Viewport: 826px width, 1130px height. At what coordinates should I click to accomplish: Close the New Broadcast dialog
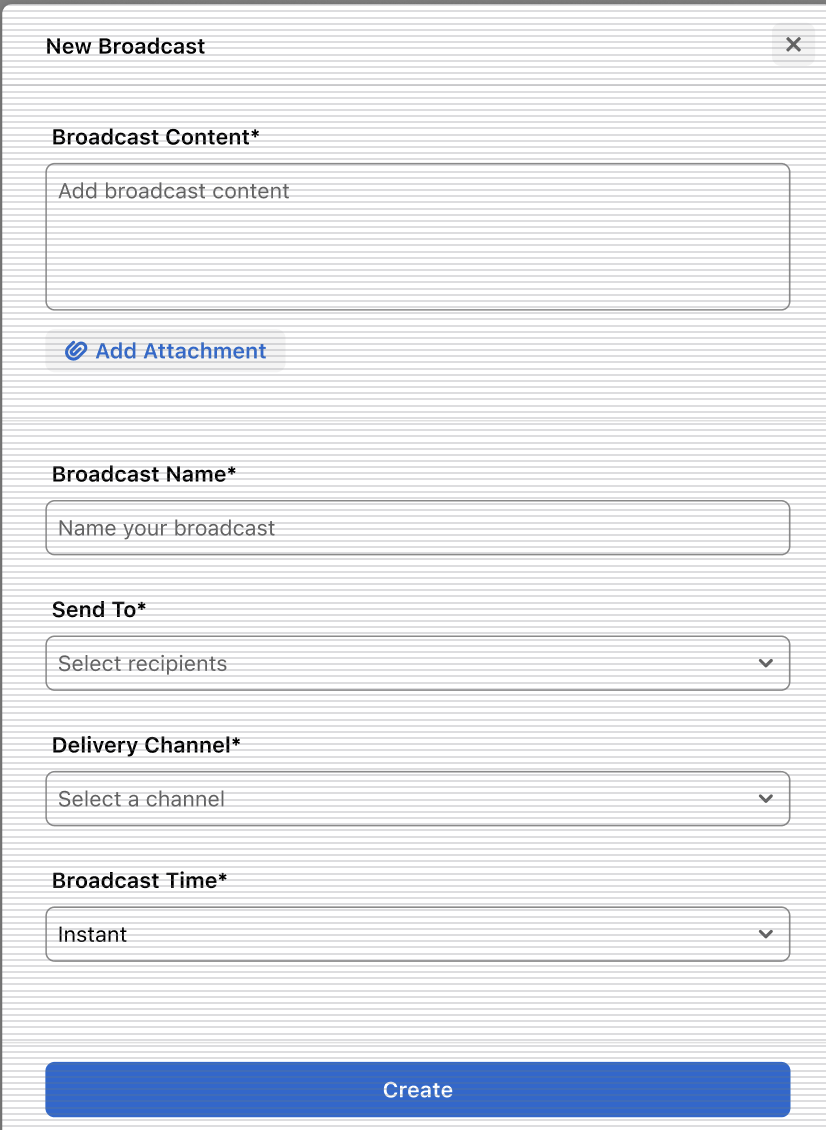(793, 45)
